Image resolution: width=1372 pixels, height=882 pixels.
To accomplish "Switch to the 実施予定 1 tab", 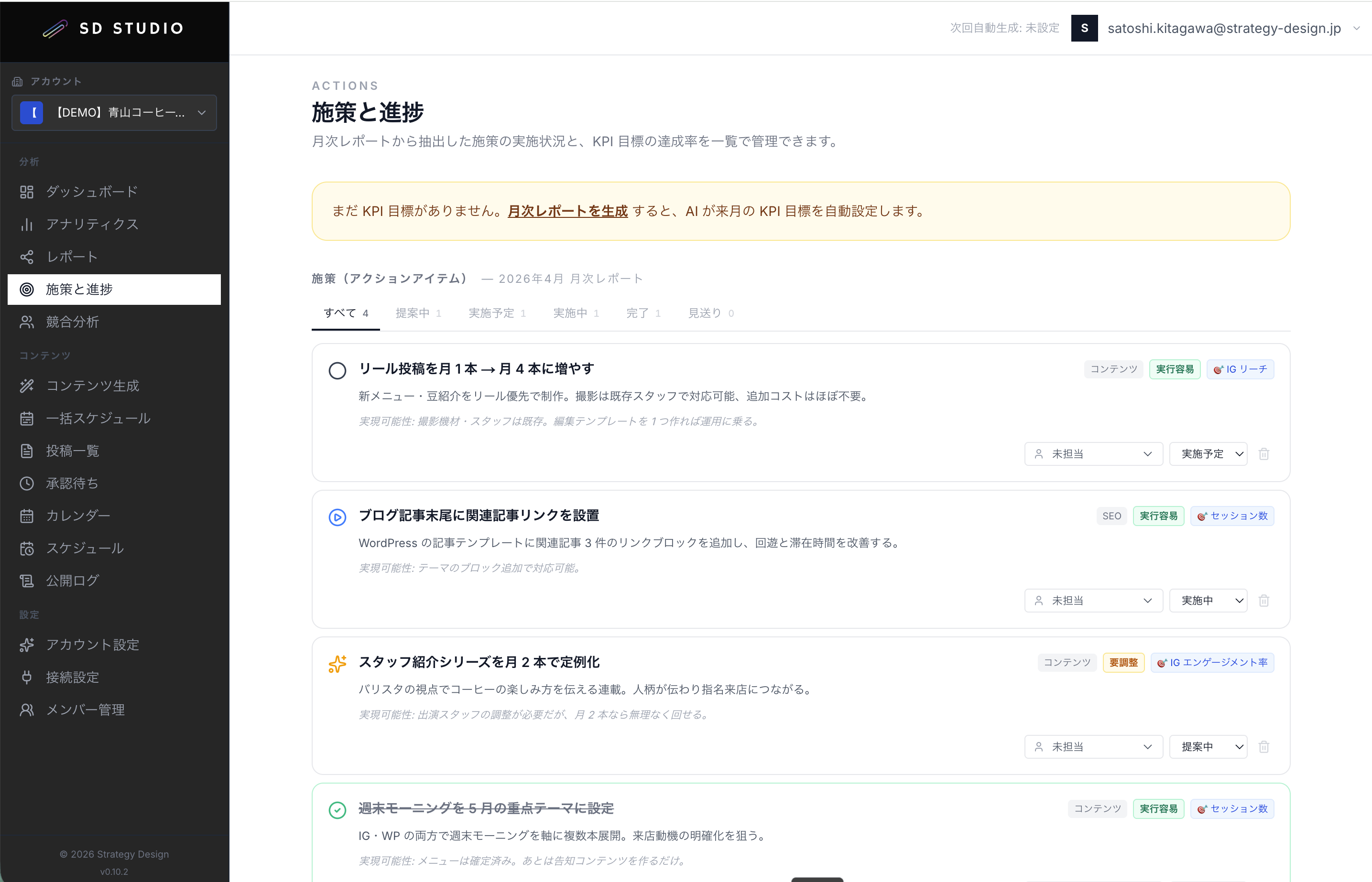I will tap(497, 313).
